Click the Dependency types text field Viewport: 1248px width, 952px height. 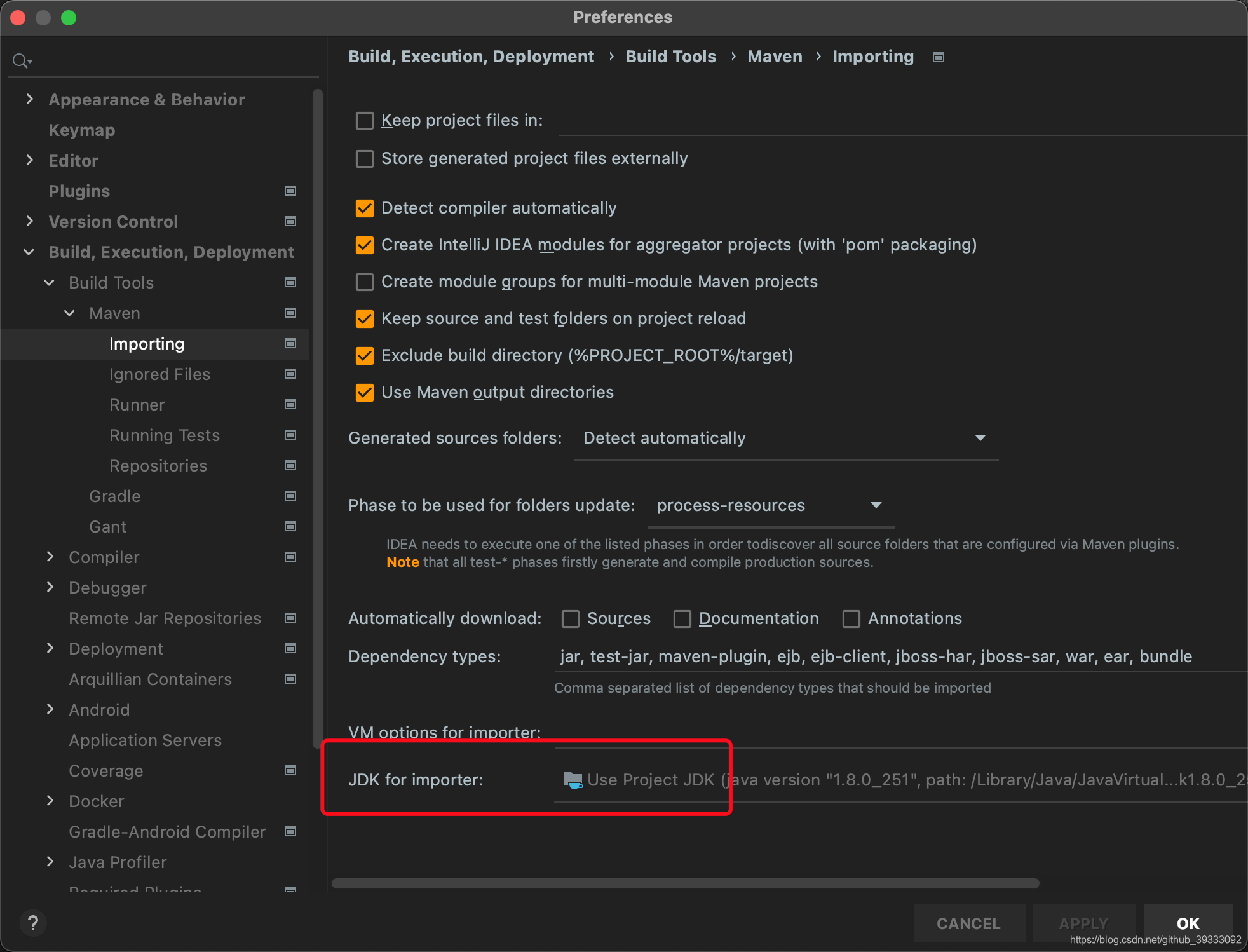click(x=900, y=656)
